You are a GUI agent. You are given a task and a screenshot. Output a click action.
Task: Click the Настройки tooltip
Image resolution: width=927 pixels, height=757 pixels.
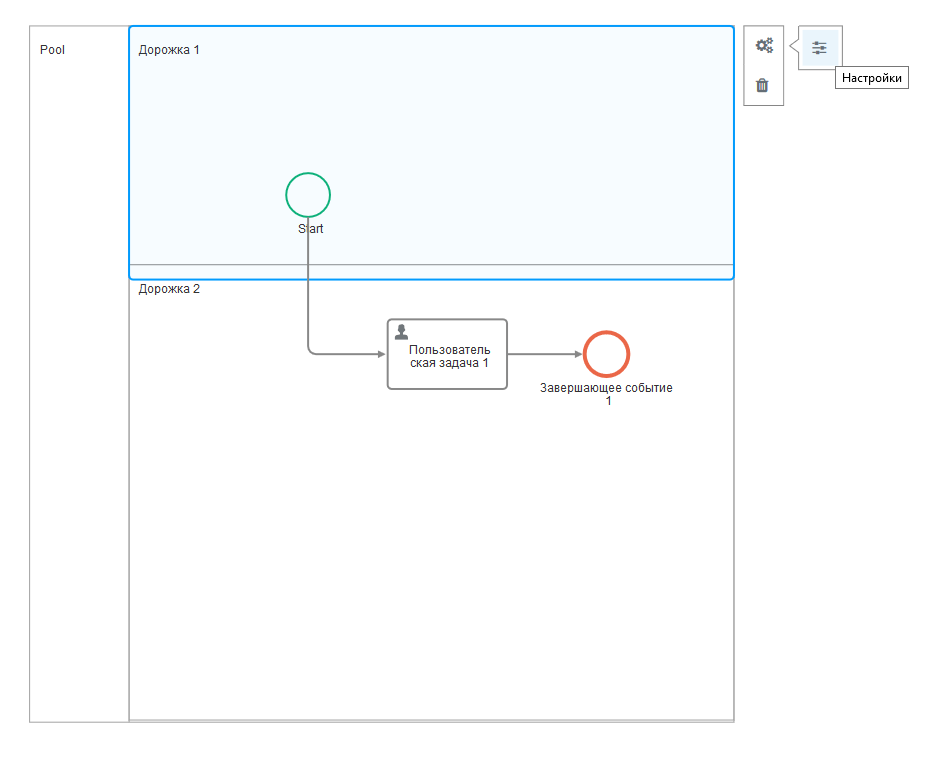(x=871, y=77)
